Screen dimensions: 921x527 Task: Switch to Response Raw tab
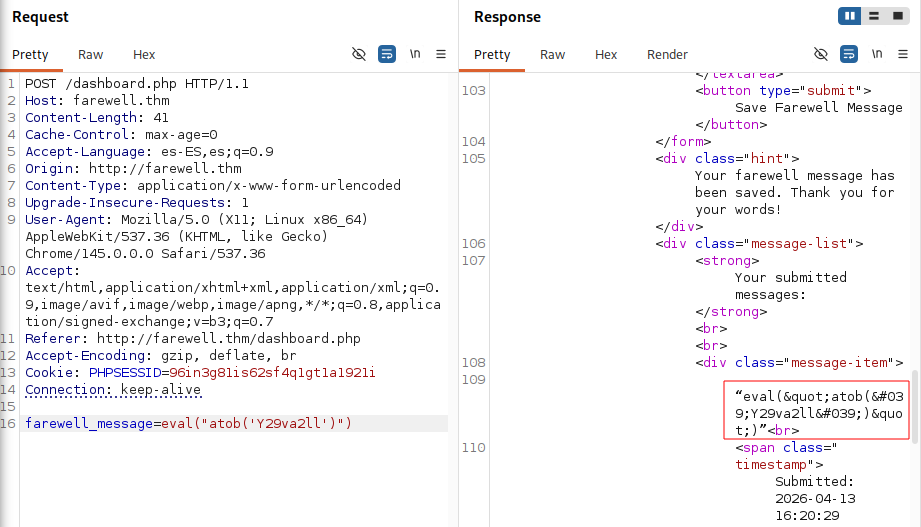553,55
